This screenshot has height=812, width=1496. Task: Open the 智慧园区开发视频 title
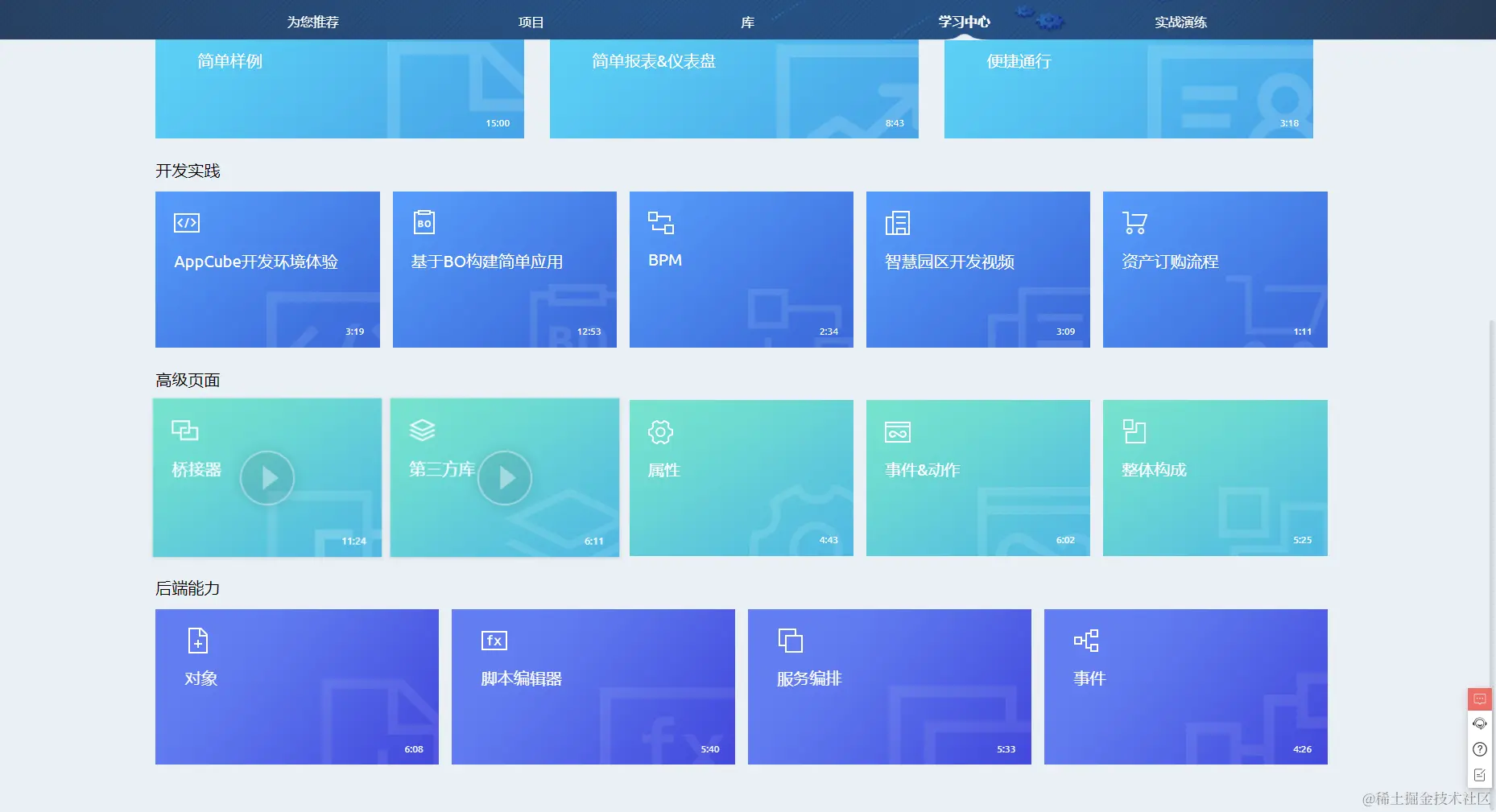(949, 262)
